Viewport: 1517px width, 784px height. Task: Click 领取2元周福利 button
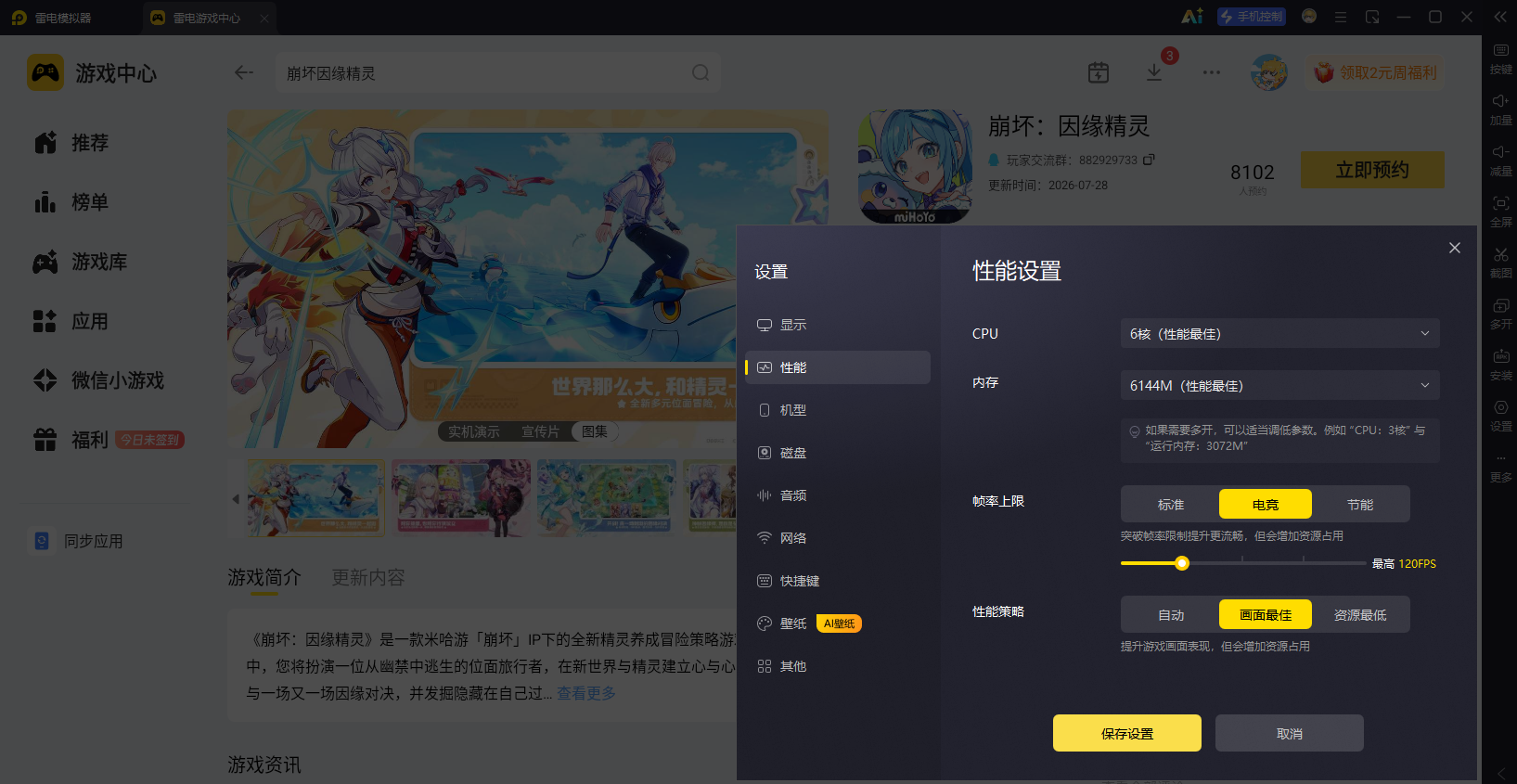point(1375,72)
